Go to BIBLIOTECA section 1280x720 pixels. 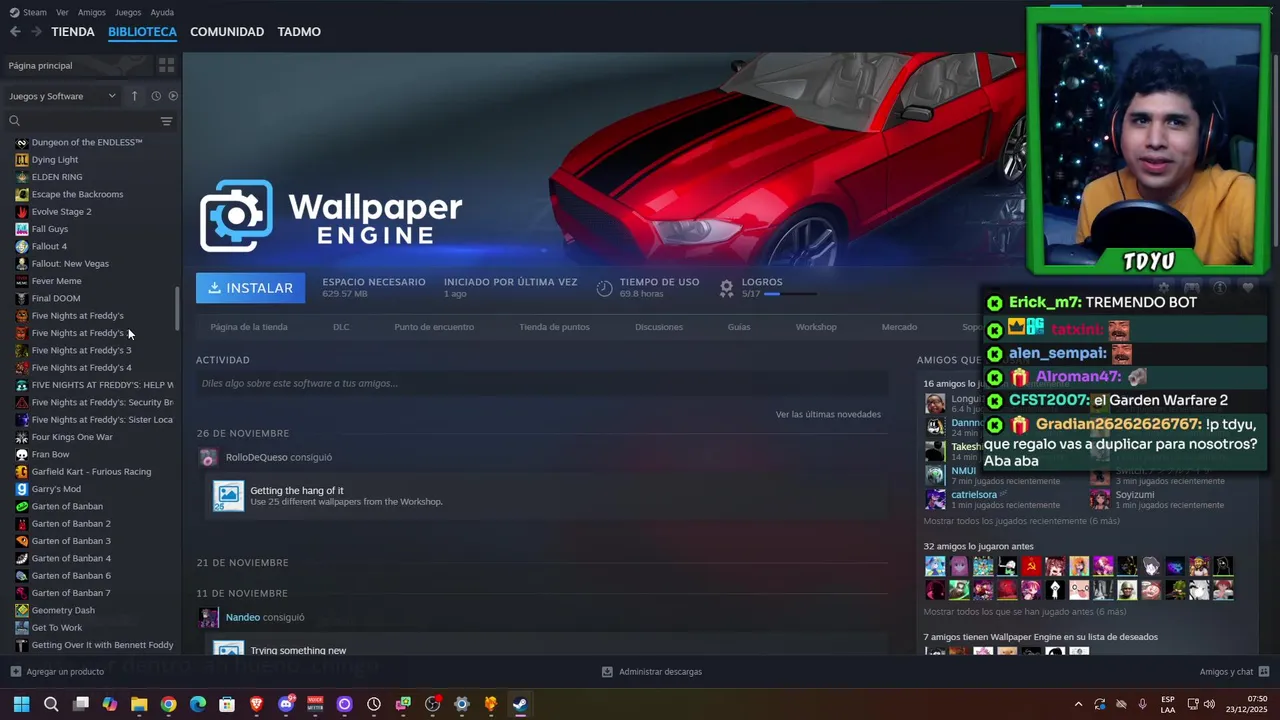(x=142, y=32)
